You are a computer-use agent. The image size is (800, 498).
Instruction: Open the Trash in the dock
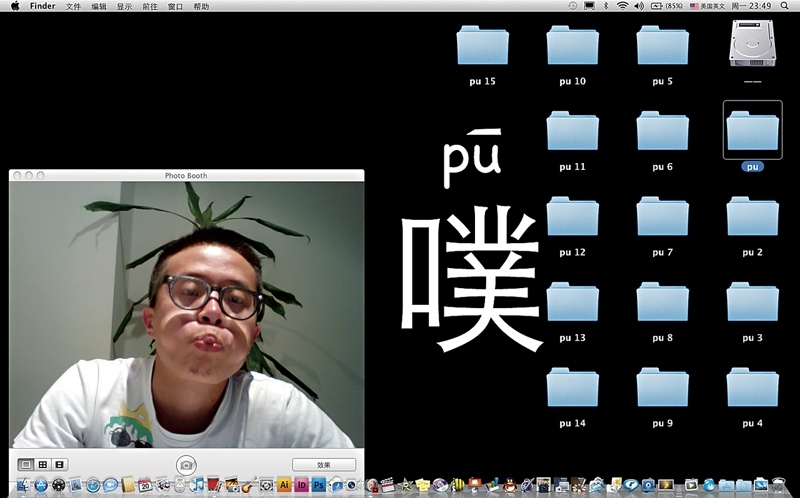pyautogui.click(x=779, y=485)
